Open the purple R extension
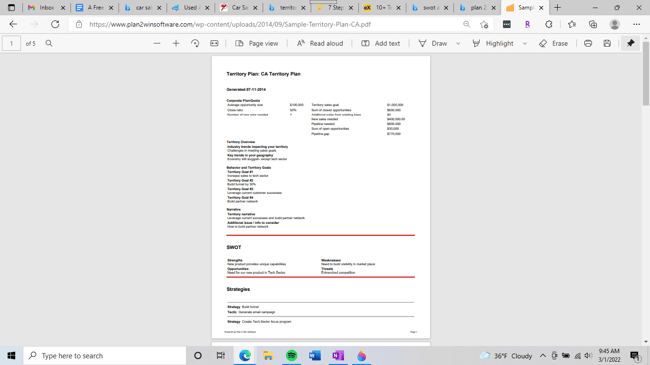The height and width of the screenshot is (365, 650). [527, 24]
